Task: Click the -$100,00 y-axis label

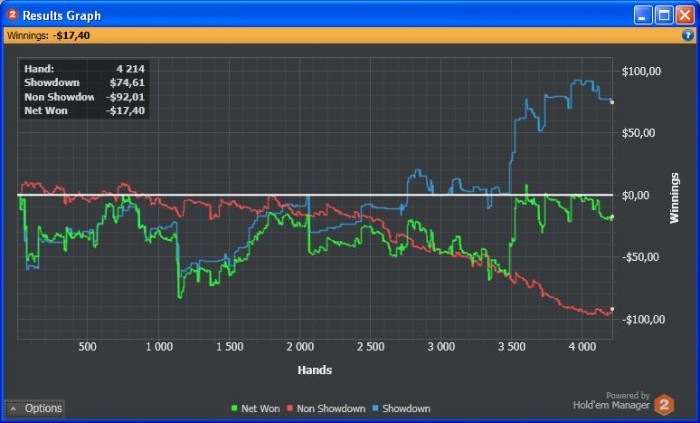Action: click(643, 319)
